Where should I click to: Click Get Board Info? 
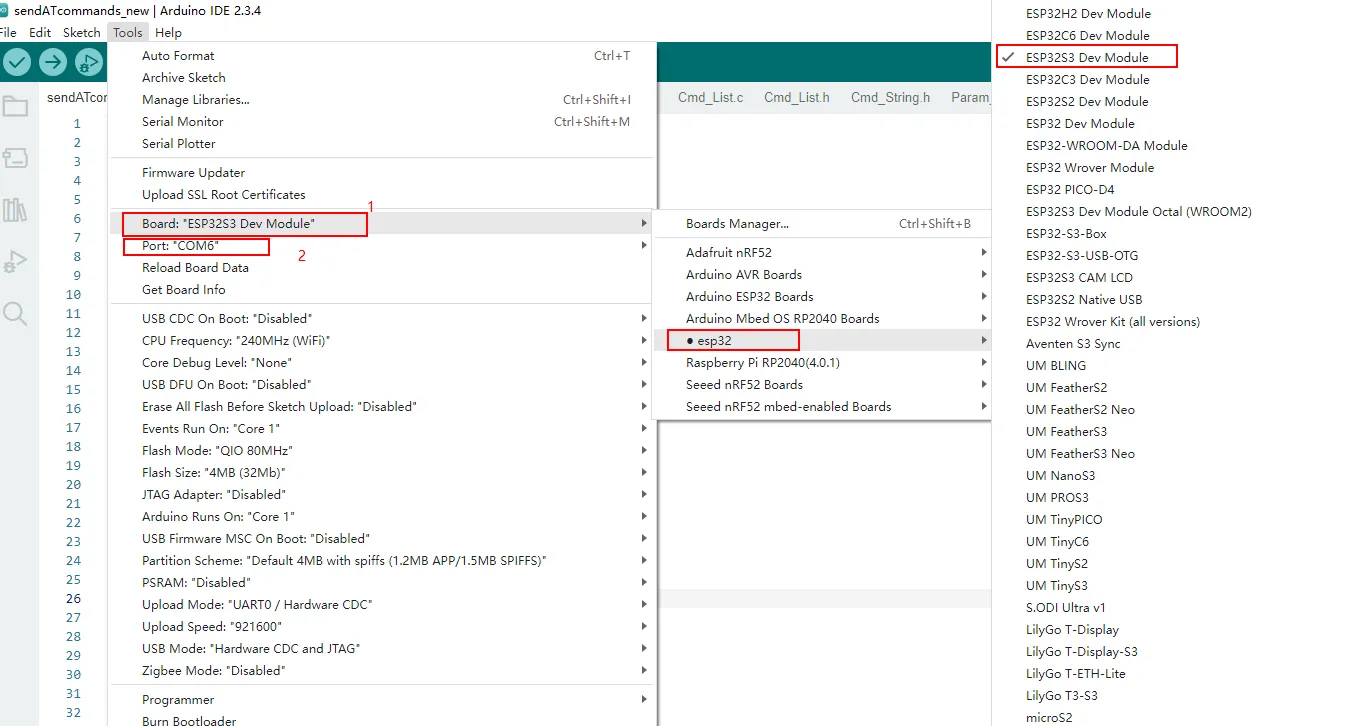click(x=184, y=290)
